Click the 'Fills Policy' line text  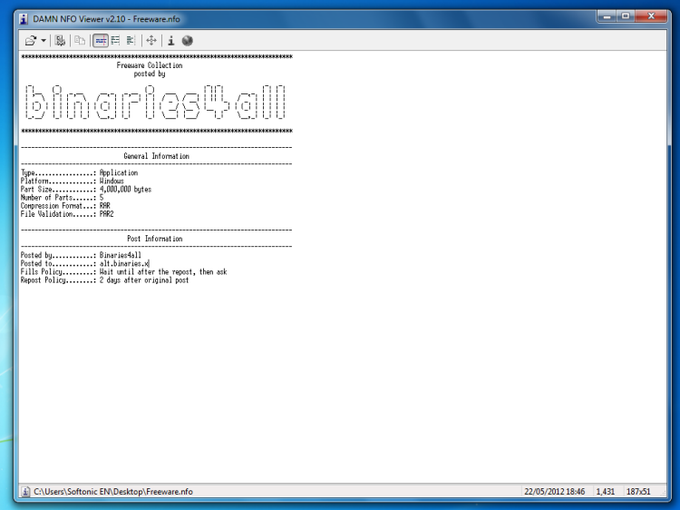[124, 271]
